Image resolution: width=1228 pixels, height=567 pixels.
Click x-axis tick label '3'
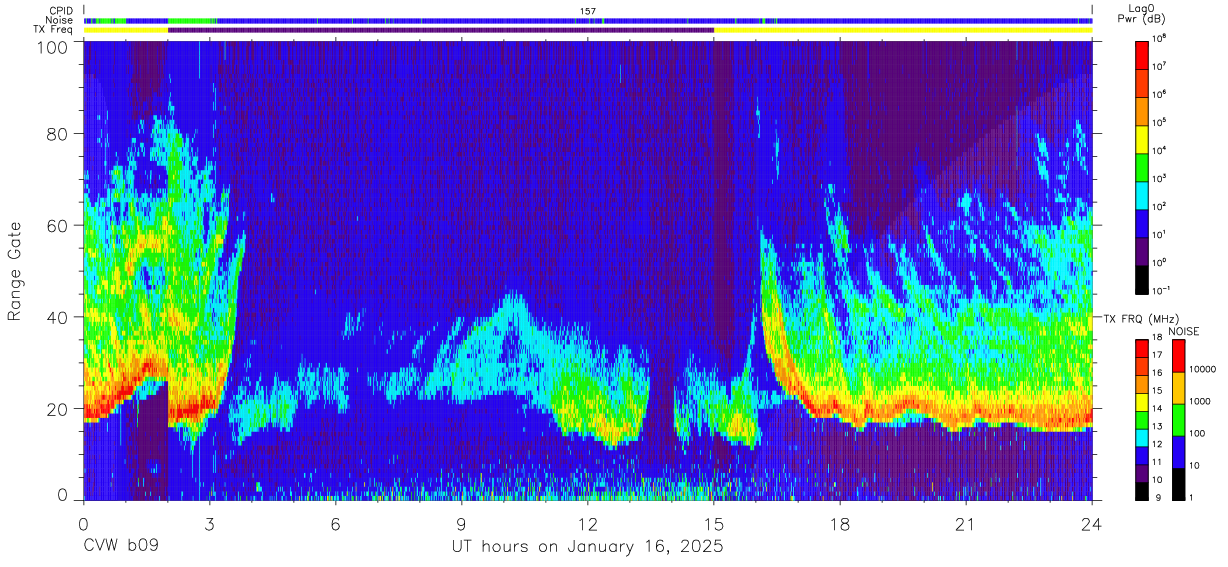point(210,523)
